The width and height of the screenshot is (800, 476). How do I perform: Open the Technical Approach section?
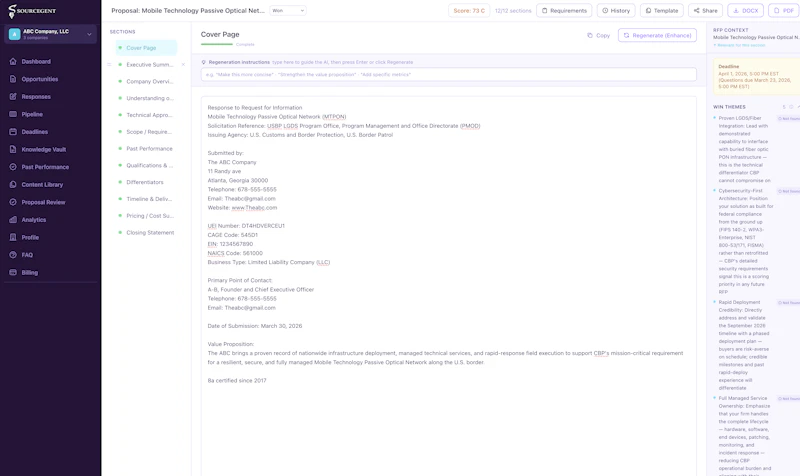tap(146, 115)
